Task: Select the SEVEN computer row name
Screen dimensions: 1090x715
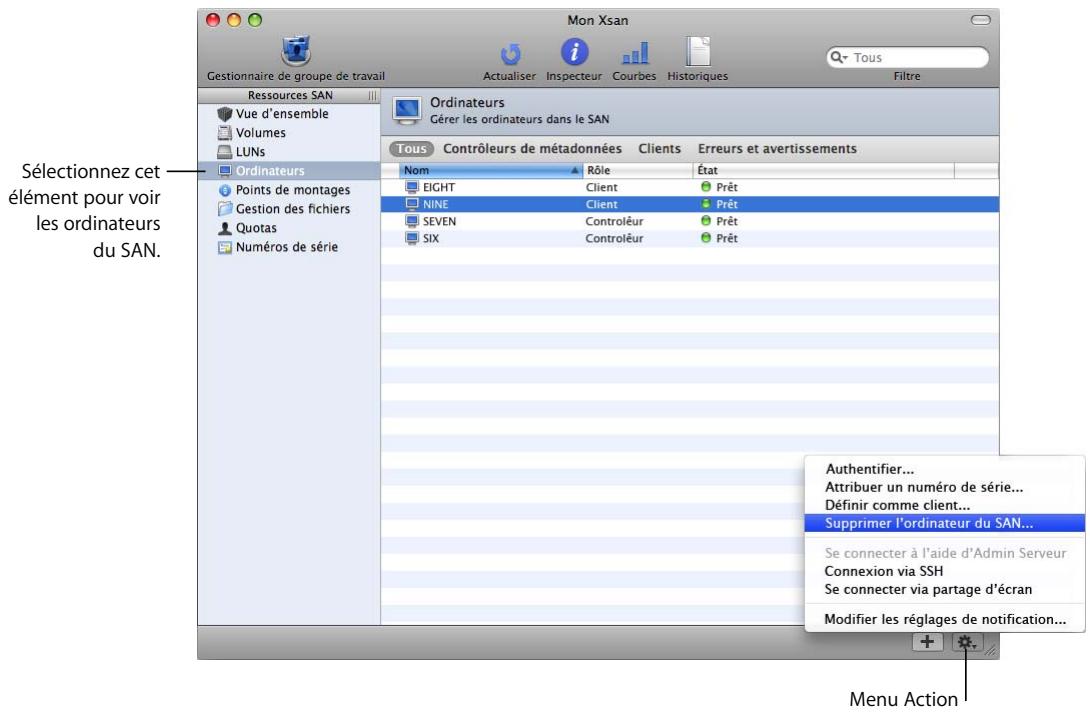Action: pyautogui.click(x=439, y=221)
